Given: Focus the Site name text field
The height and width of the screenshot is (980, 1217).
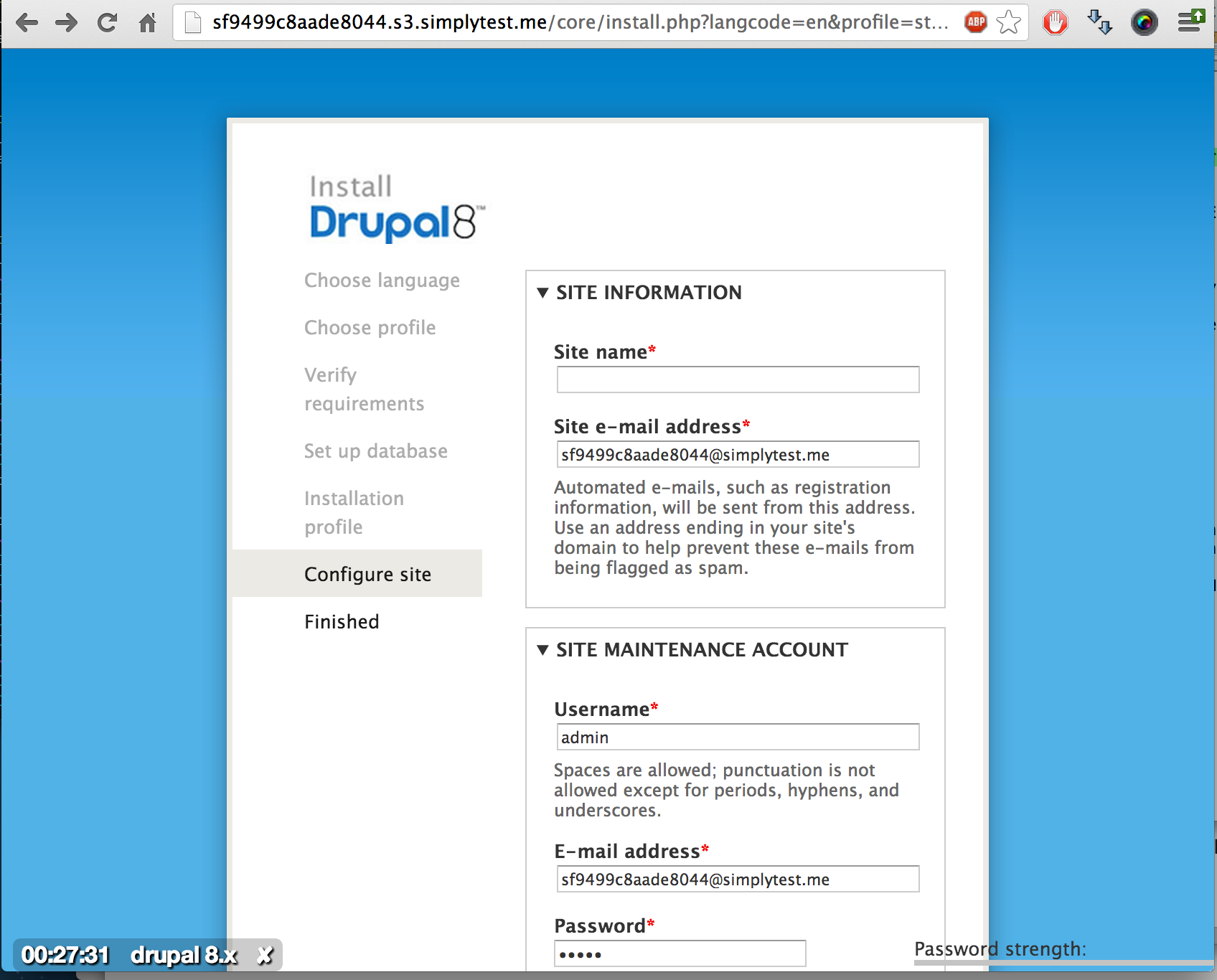Looking at the screenshot, I should [738, 380].
